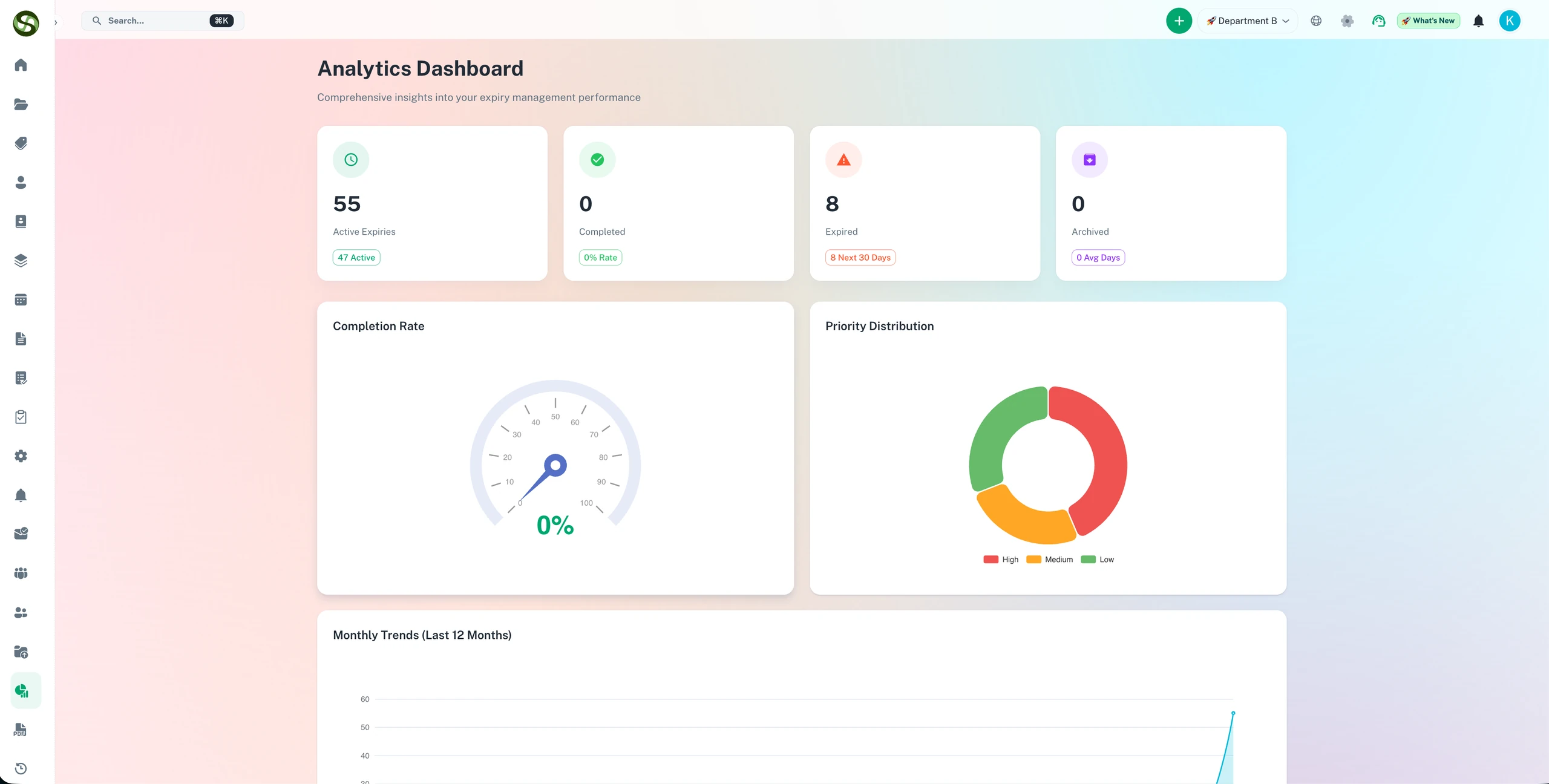Image resolution: width=1549 pixels, height=784 pixels.
Task: Click the headset support icon
Action: pyautogui.click(x=1378, y=21)
